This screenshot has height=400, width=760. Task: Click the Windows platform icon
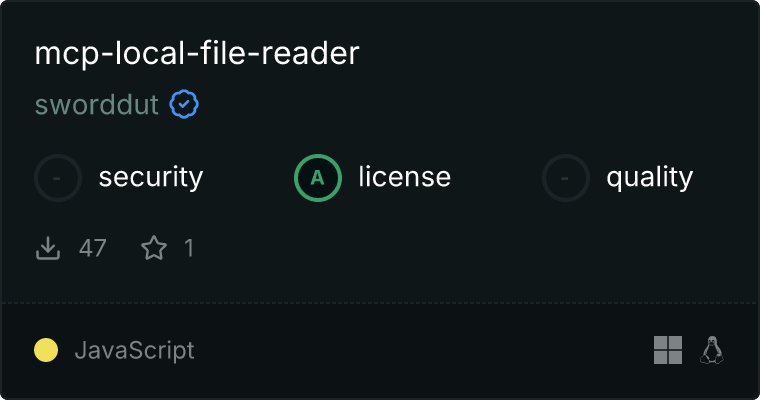668,350
